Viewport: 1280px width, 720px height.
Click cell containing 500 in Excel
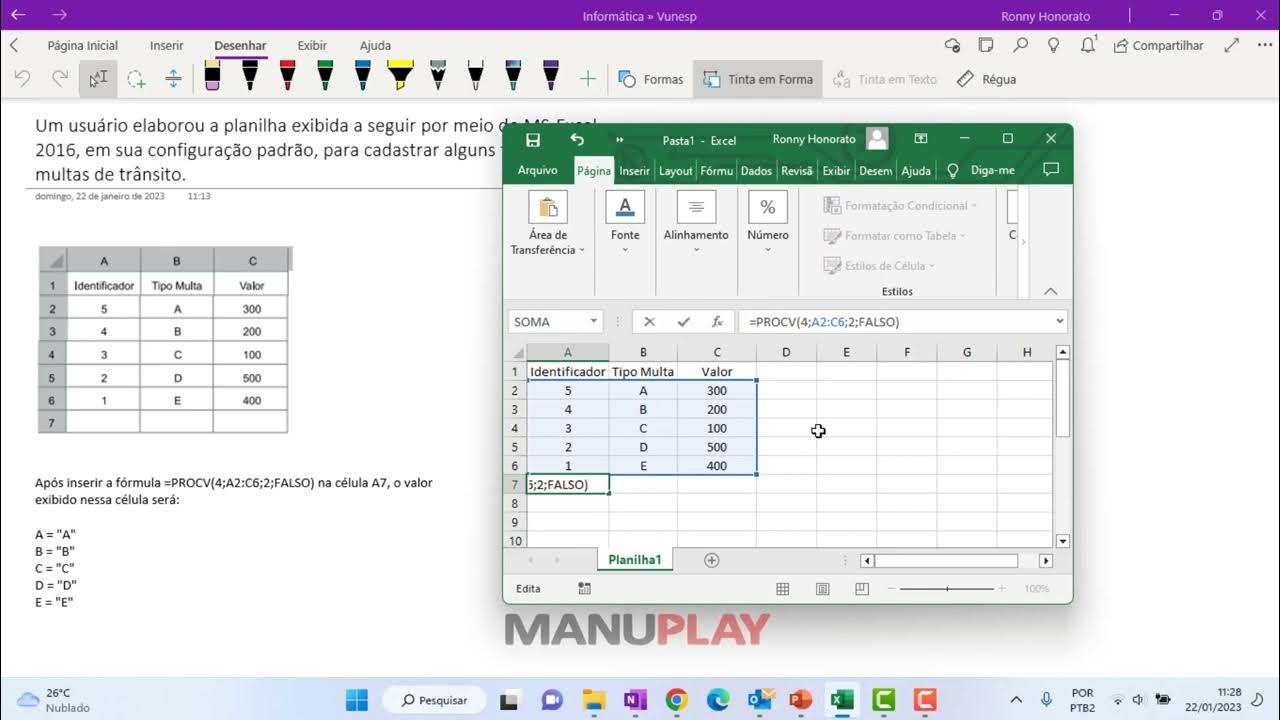tap(716, 447)
